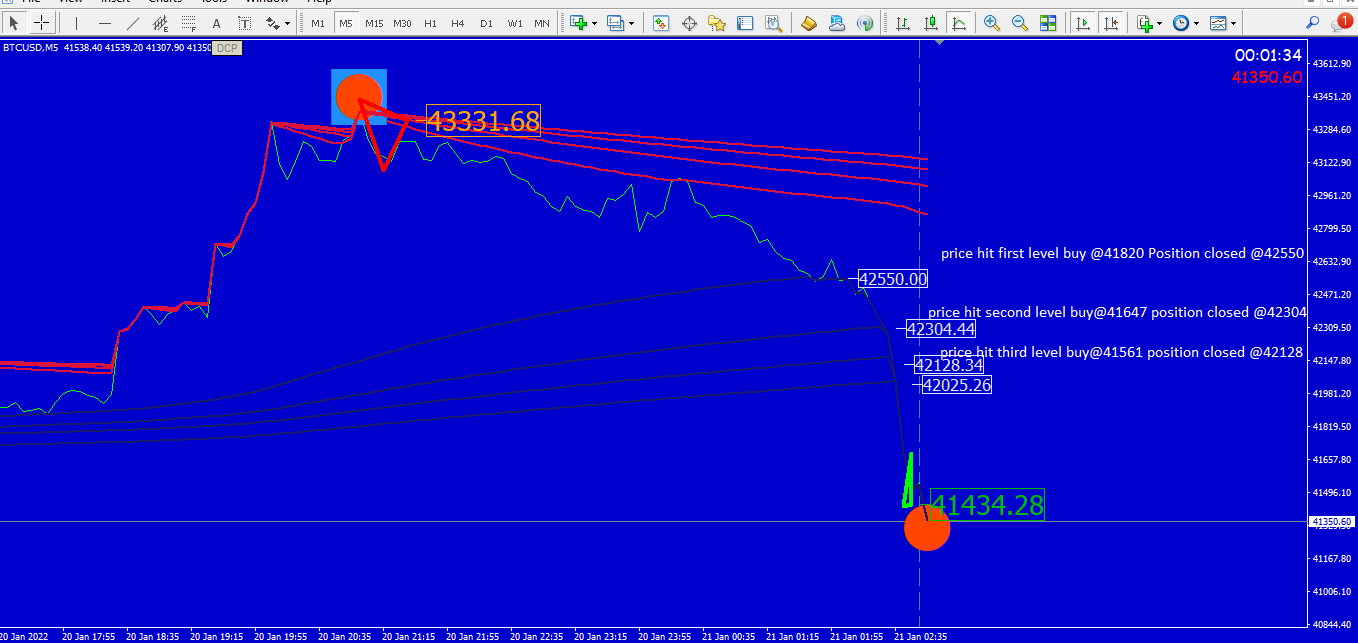Switch chart to M15 timeframe
Viewport: 1358px width, 643px height.
[x=374, y=22]
